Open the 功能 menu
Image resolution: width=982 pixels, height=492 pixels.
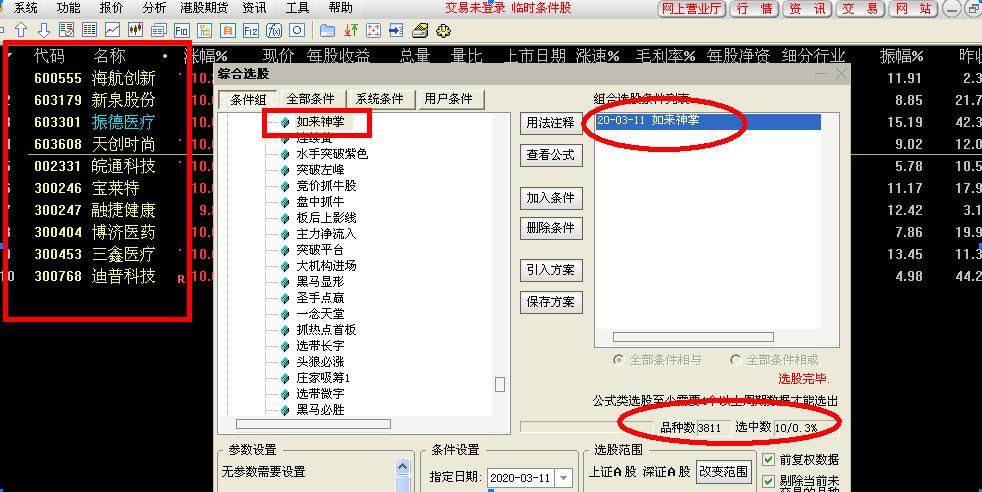coord(68,8)
